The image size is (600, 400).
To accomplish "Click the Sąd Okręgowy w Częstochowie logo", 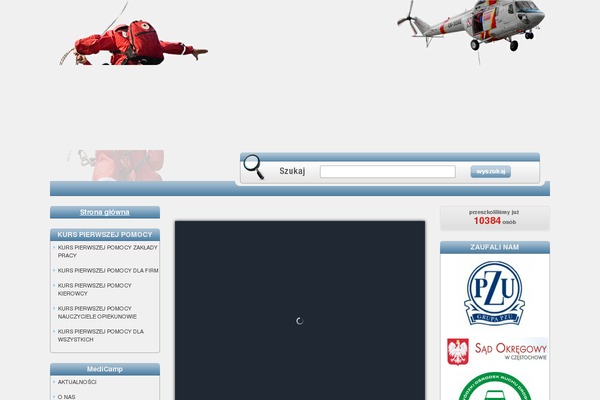I will (497, 351).
